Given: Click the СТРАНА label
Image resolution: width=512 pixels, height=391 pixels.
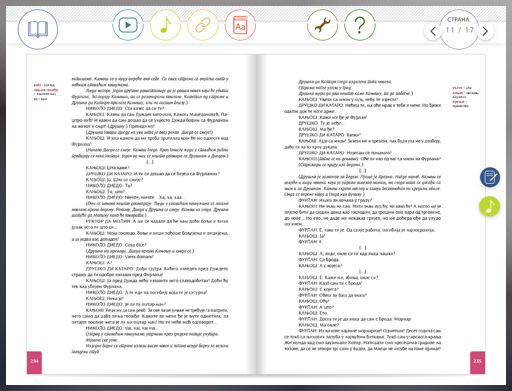Looking at the screenshot, I should [459, 19].
